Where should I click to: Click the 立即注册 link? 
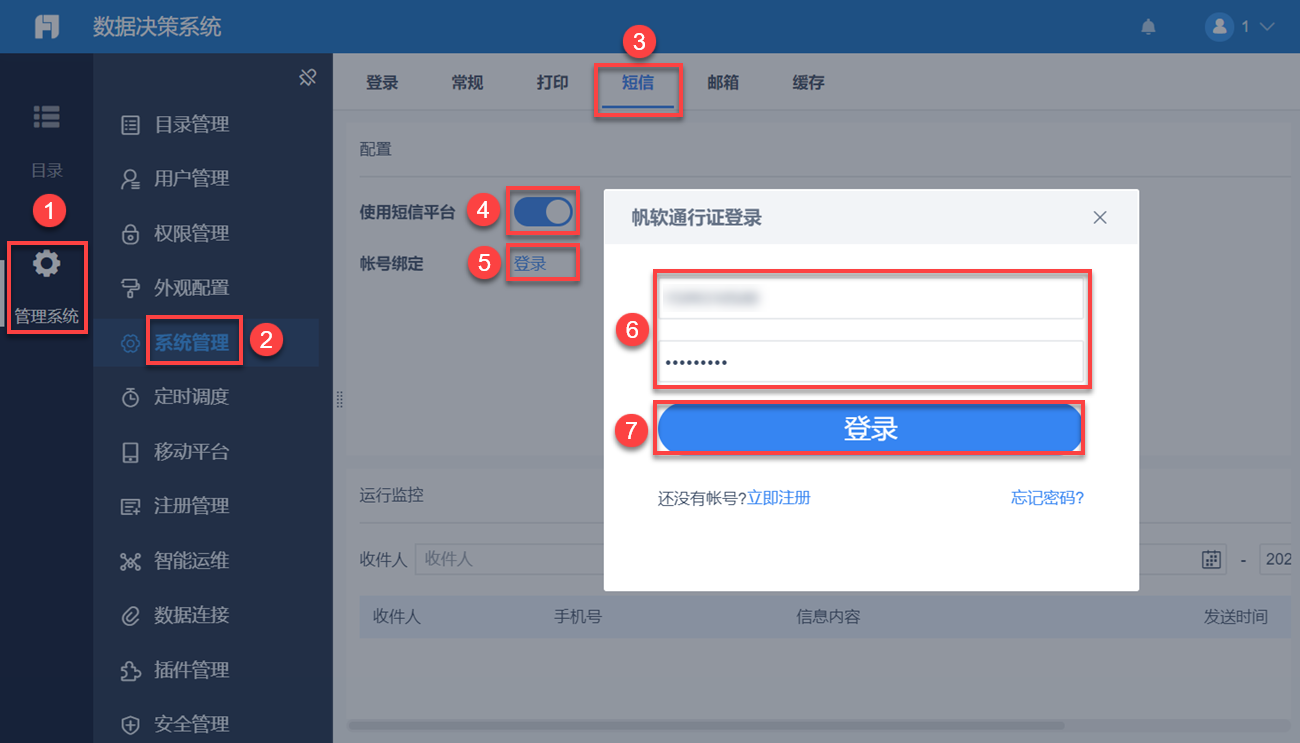click(x=779, y=497)
